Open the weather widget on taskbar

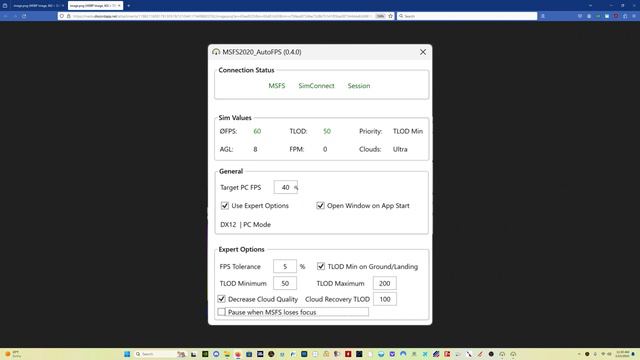pyautogui.click(x=13, y=354)
